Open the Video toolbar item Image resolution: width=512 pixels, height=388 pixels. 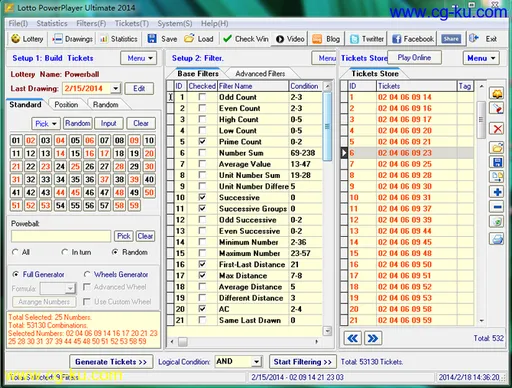pos(290,39)
